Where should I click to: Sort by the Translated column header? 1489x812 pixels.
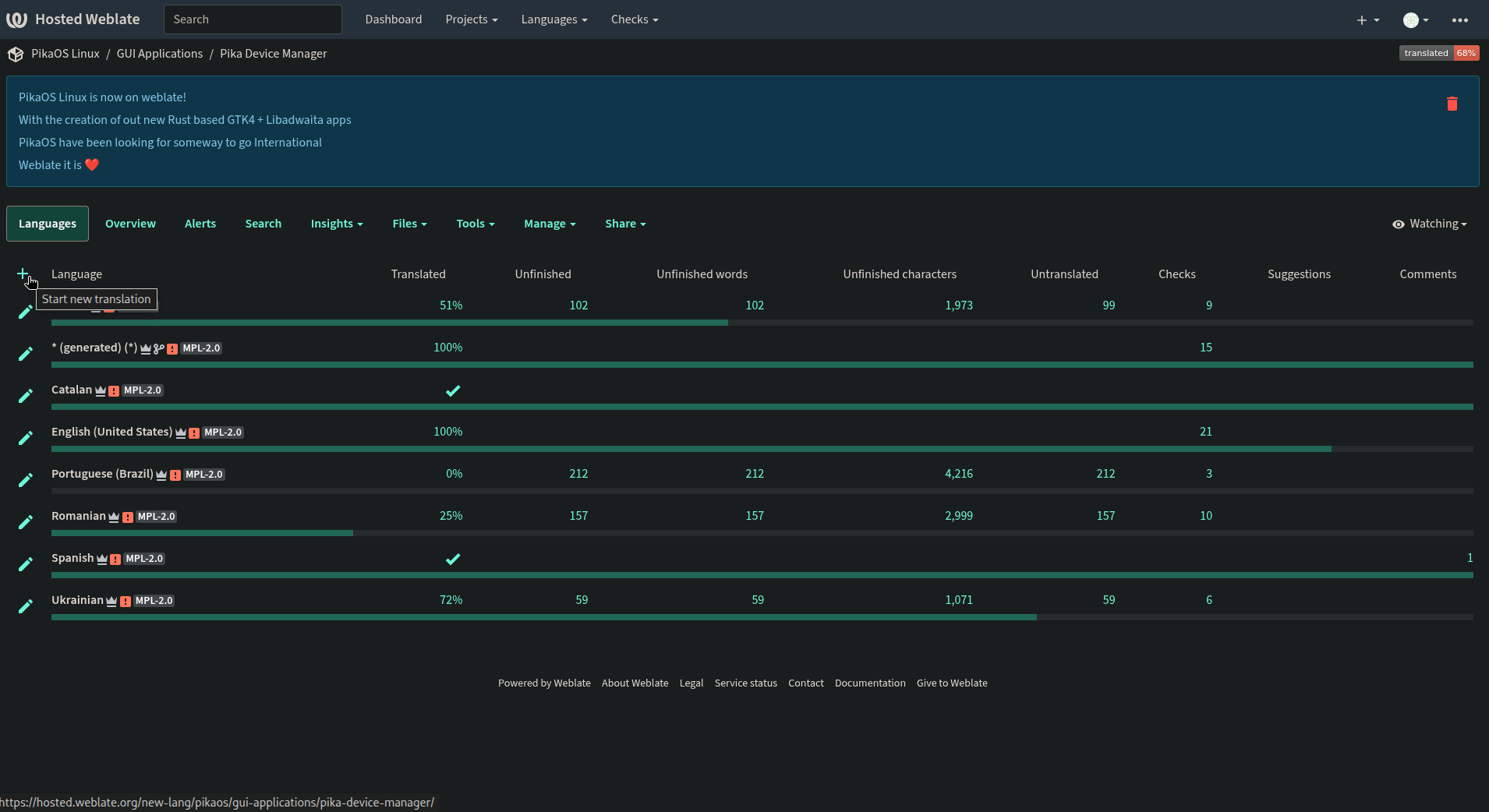coord(419,274)
